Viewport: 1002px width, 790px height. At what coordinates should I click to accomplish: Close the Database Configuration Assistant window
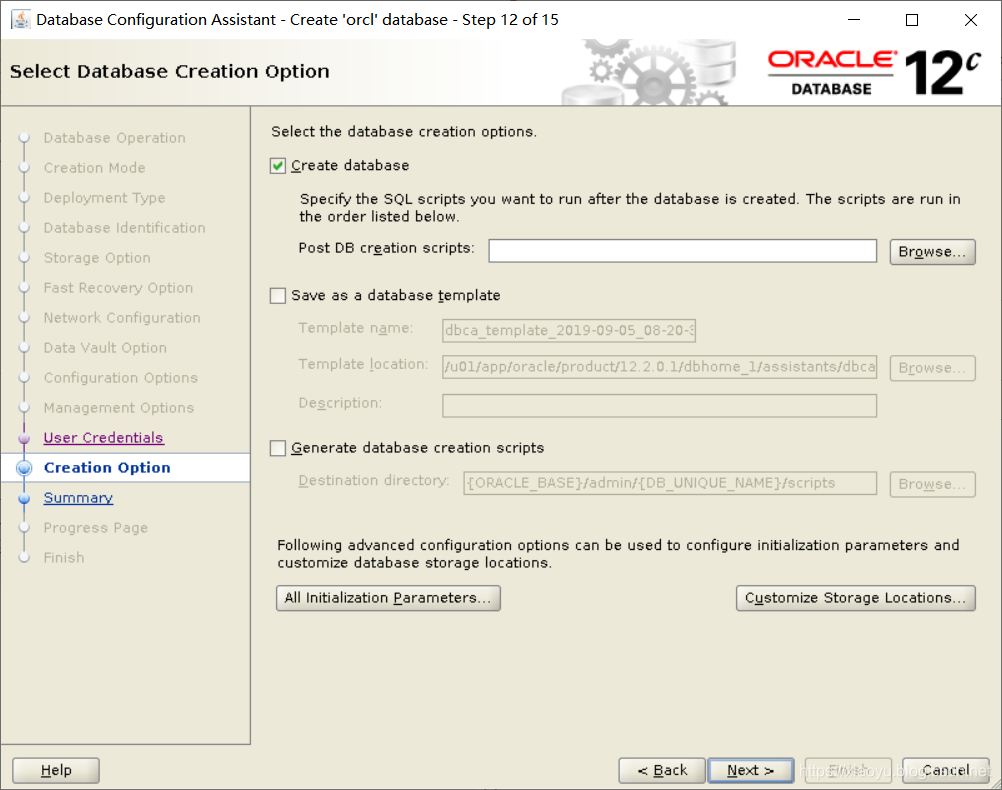[x=971, y=20]
